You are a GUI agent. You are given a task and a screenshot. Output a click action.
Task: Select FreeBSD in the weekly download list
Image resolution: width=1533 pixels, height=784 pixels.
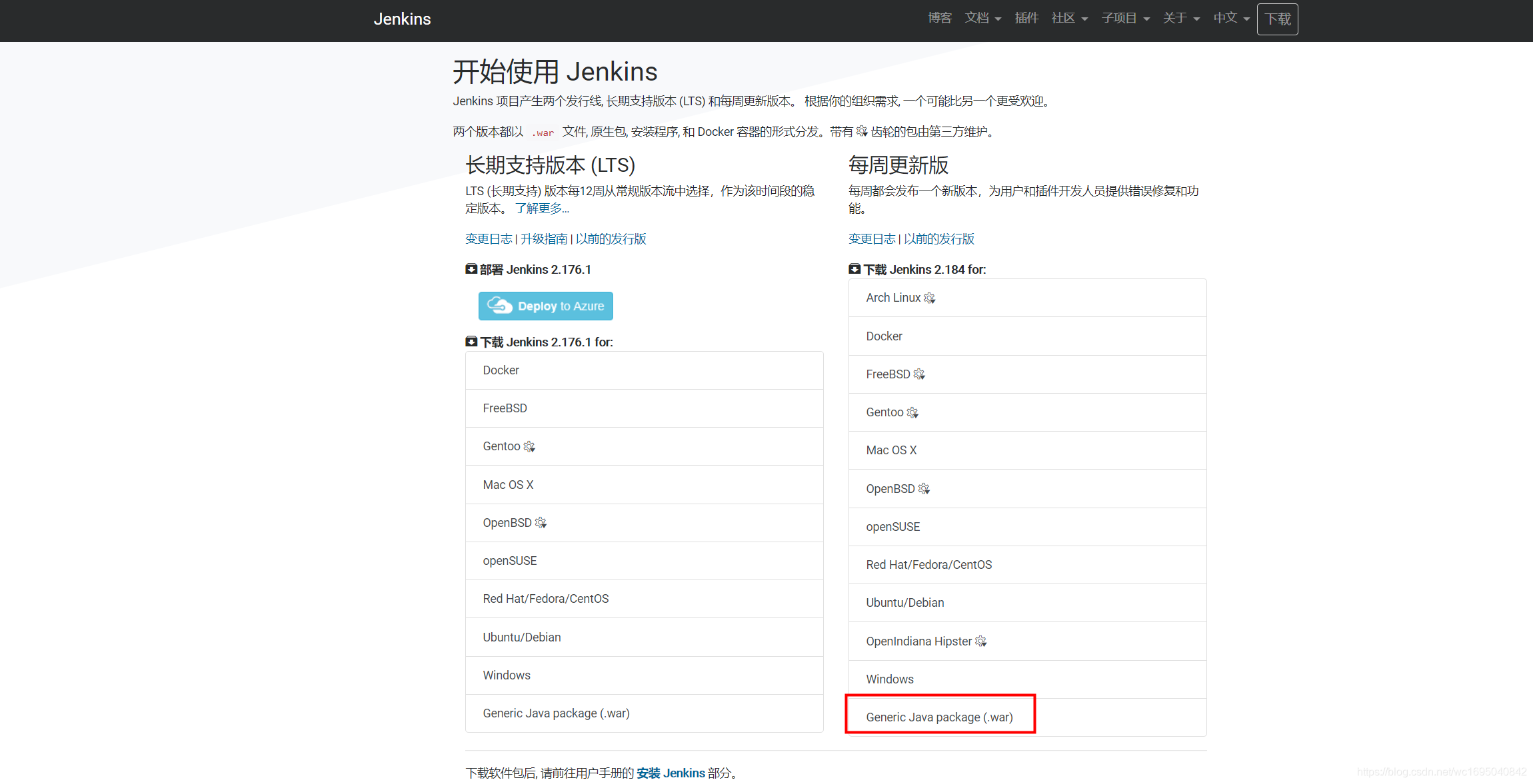pos(1028,374)
